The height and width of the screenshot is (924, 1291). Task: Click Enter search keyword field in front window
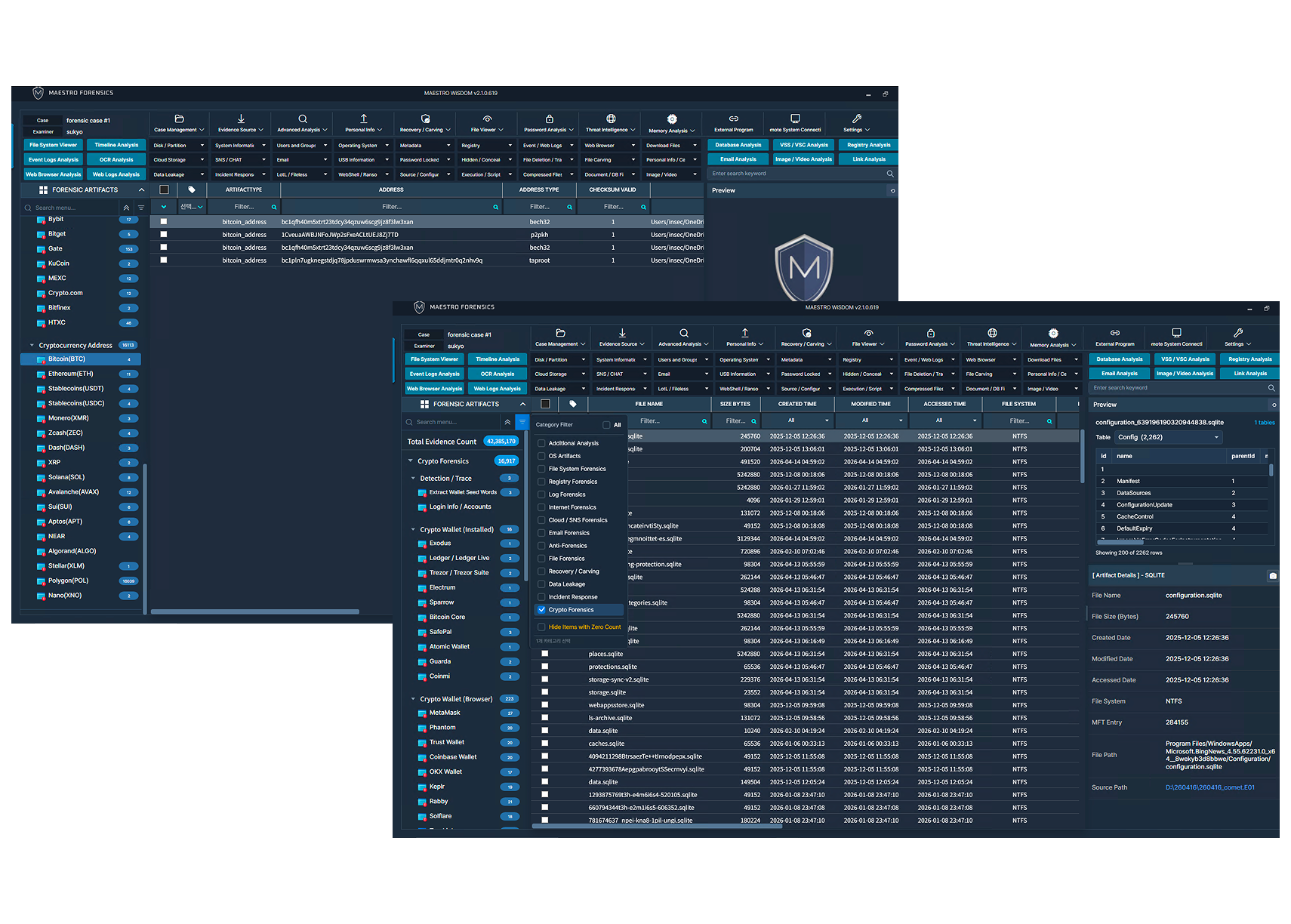tap(1177, 388)
